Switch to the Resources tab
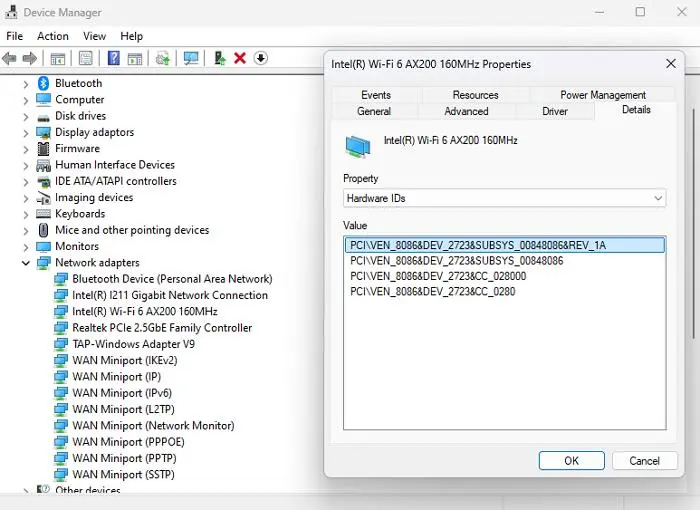700x510 pixels. click(475, 95)
